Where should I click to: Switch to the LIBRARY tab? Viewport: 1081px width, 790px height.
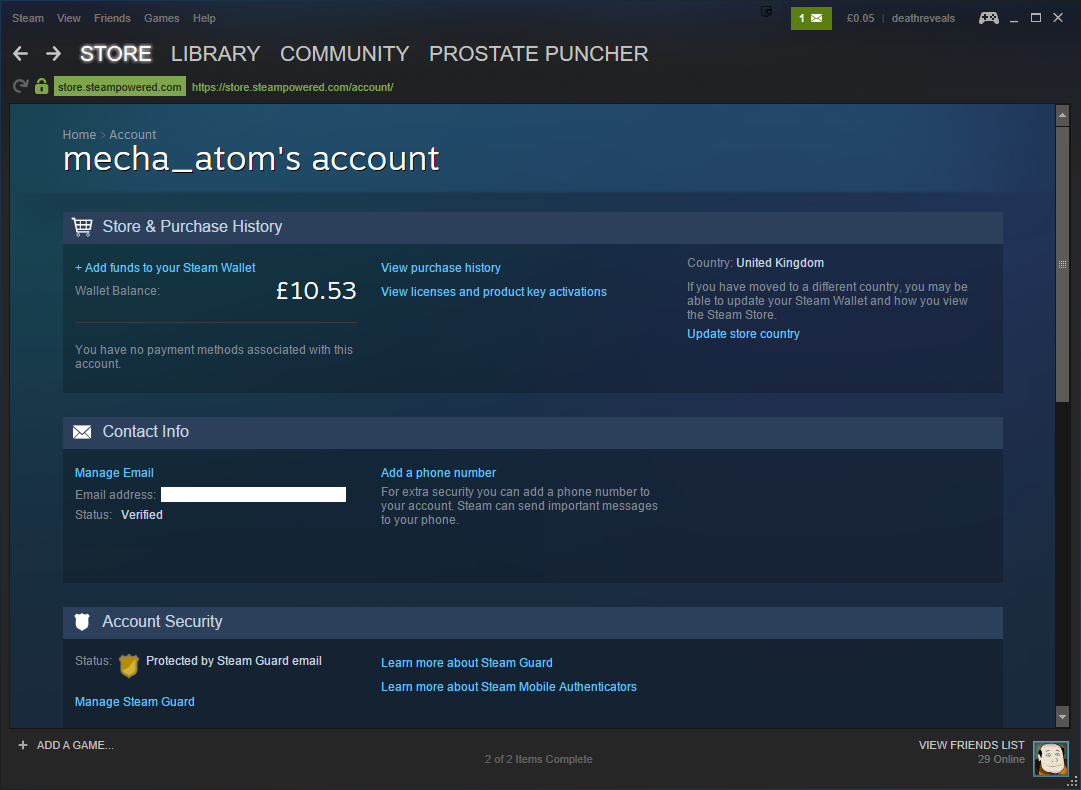(x=216, y=54)
